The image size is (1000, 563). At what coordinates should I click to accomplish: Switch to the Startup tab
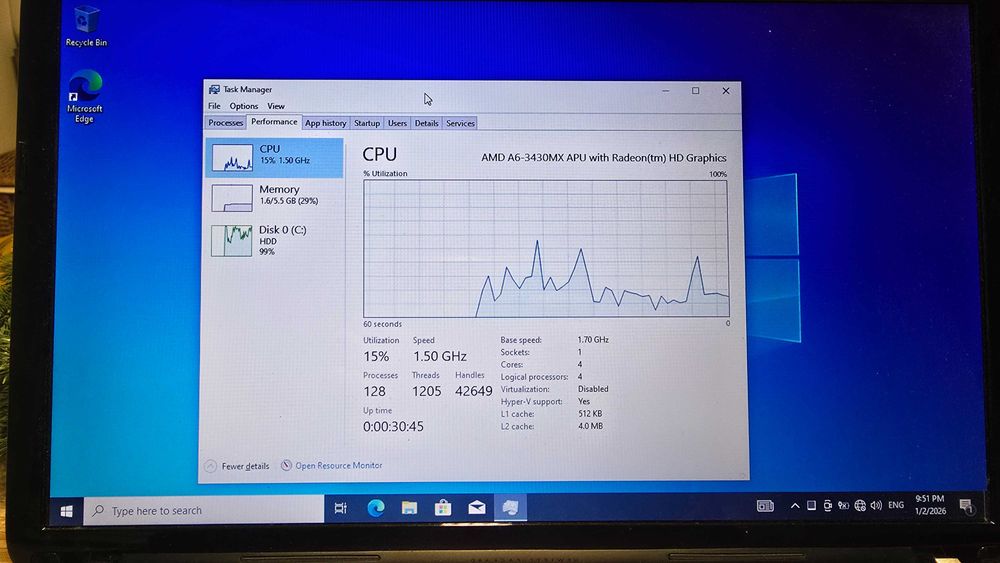(367, 123)
